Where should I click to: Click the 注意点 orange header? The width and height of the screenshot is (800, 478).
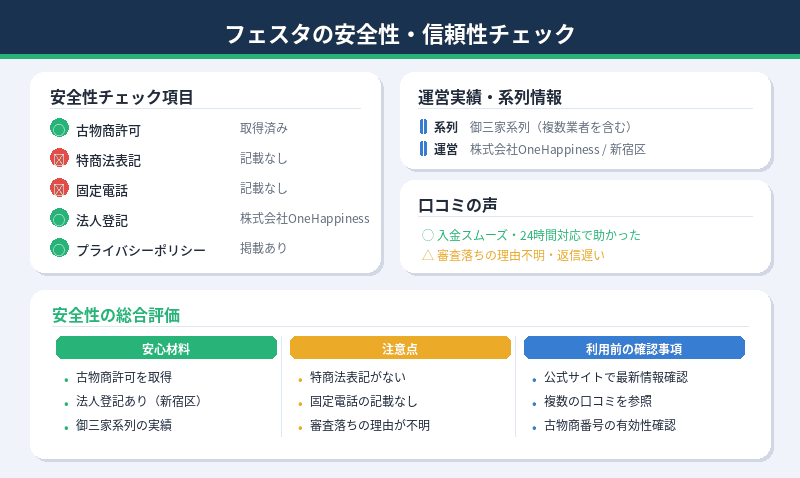coord(400,348)
